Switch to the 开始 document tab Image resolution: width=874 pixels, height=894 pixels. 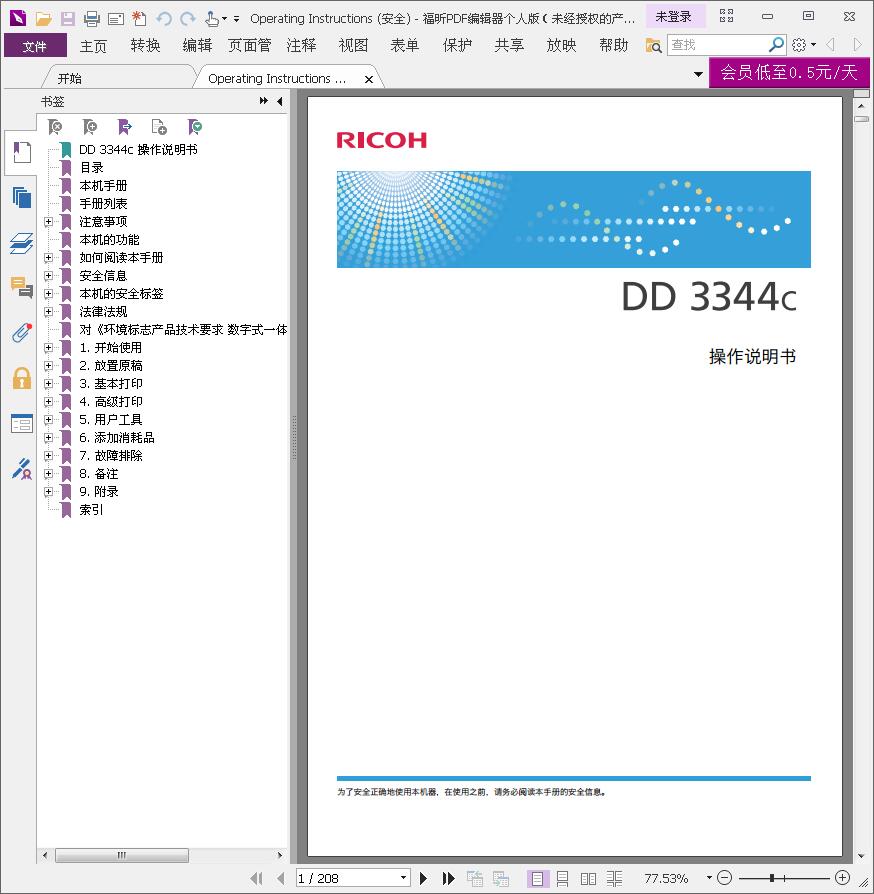tap(70, 78)
